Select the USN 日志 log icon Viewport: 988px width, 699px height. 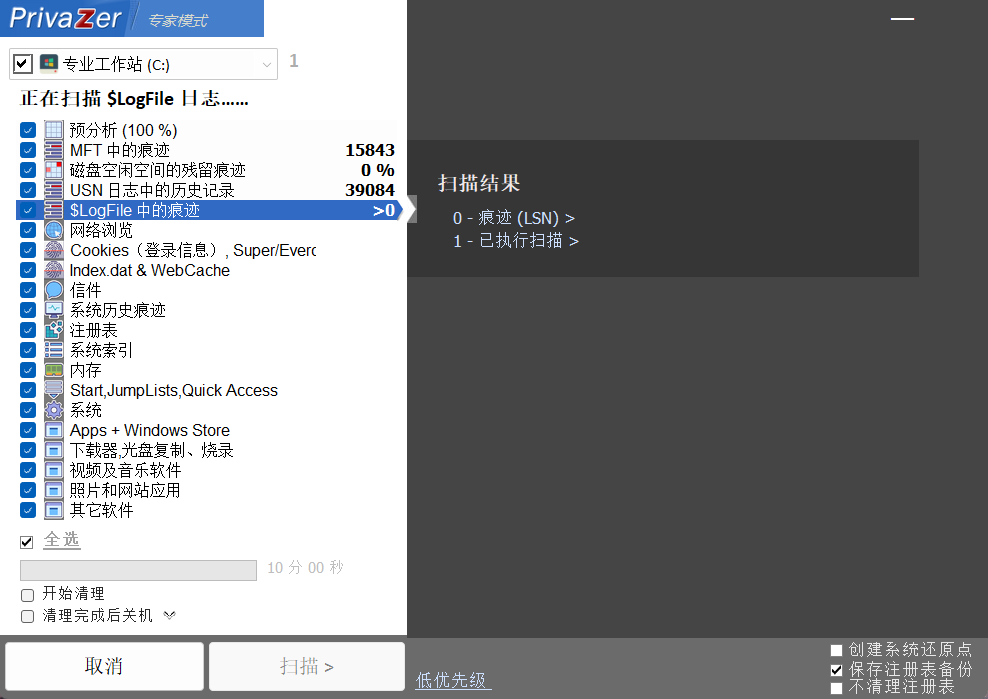coord(53,190)
